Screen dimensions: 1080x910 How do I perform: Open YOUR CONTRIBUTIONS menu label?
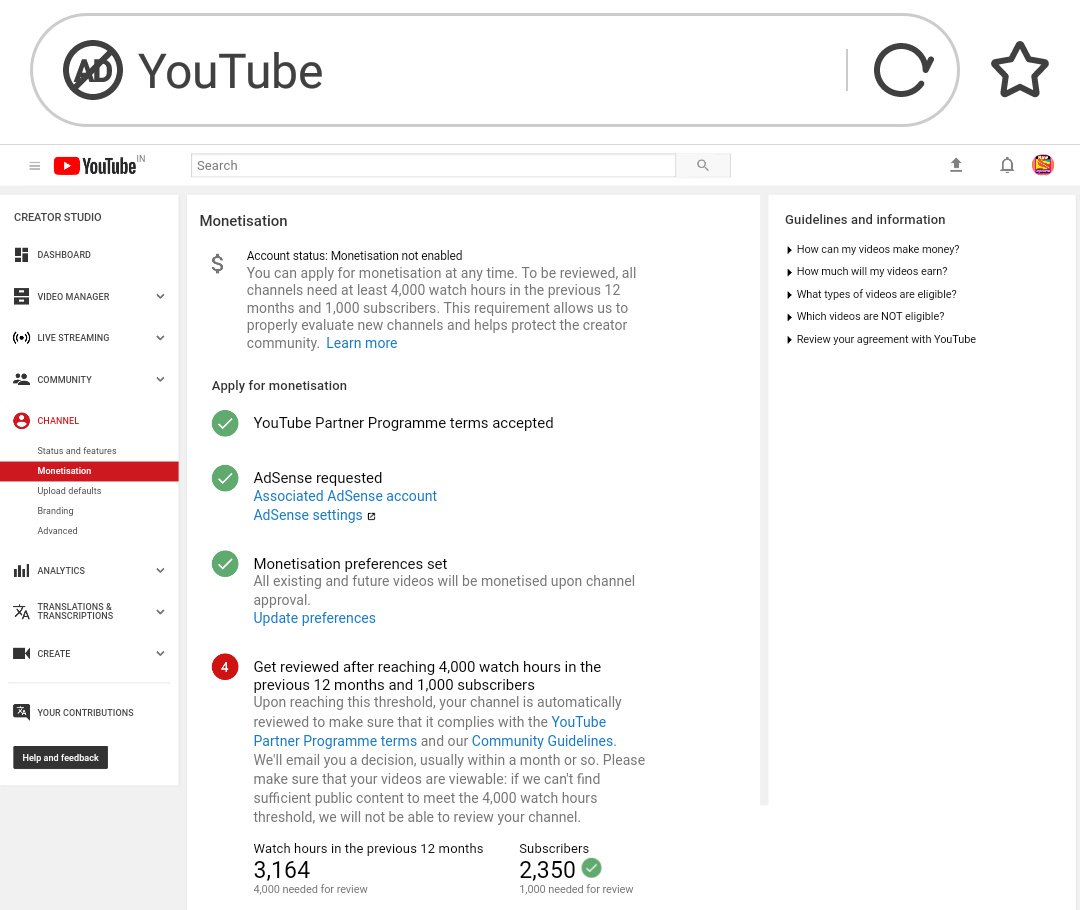85,712
